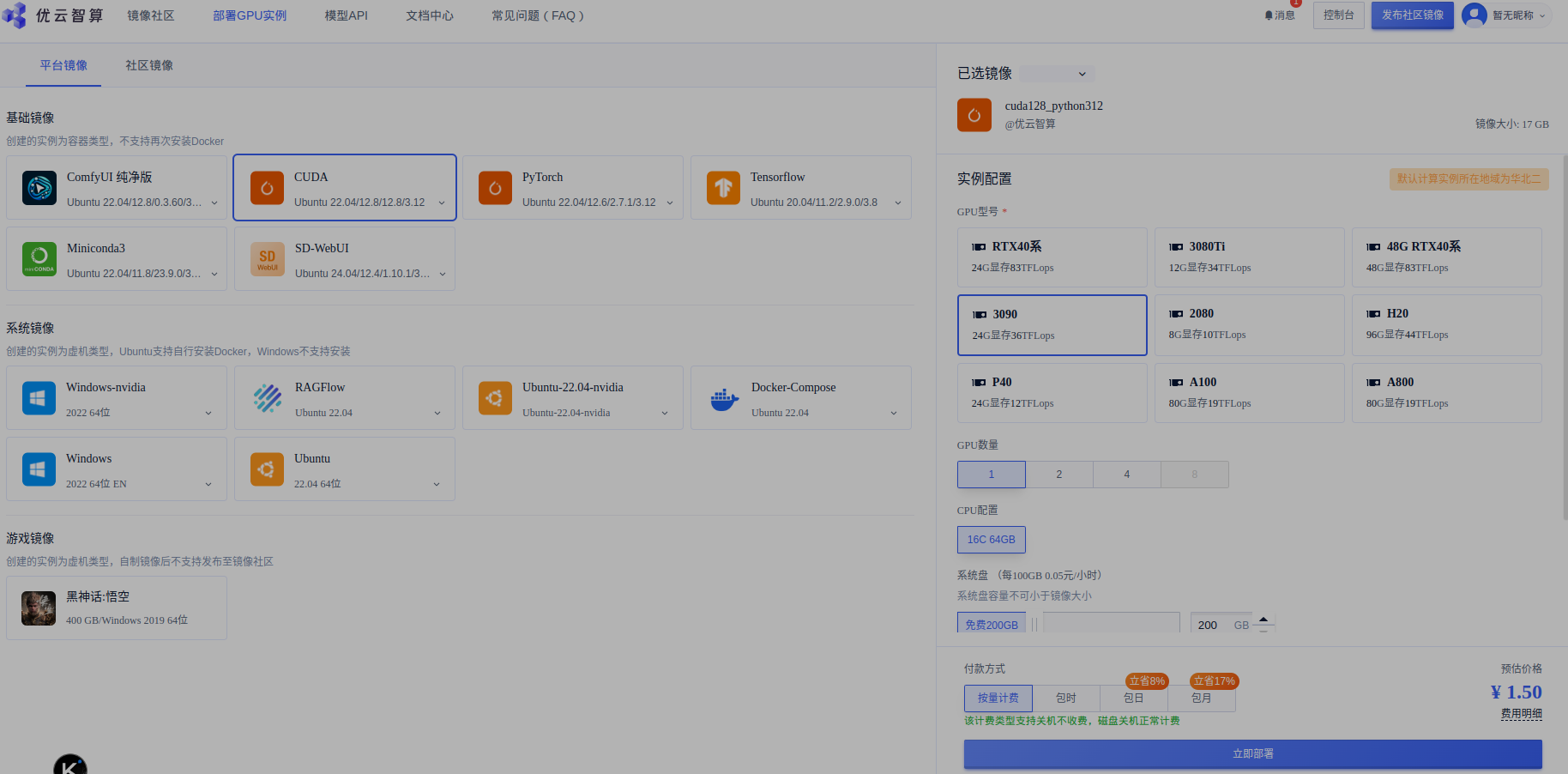Open 镜像社区 in the top navigation

151,15
